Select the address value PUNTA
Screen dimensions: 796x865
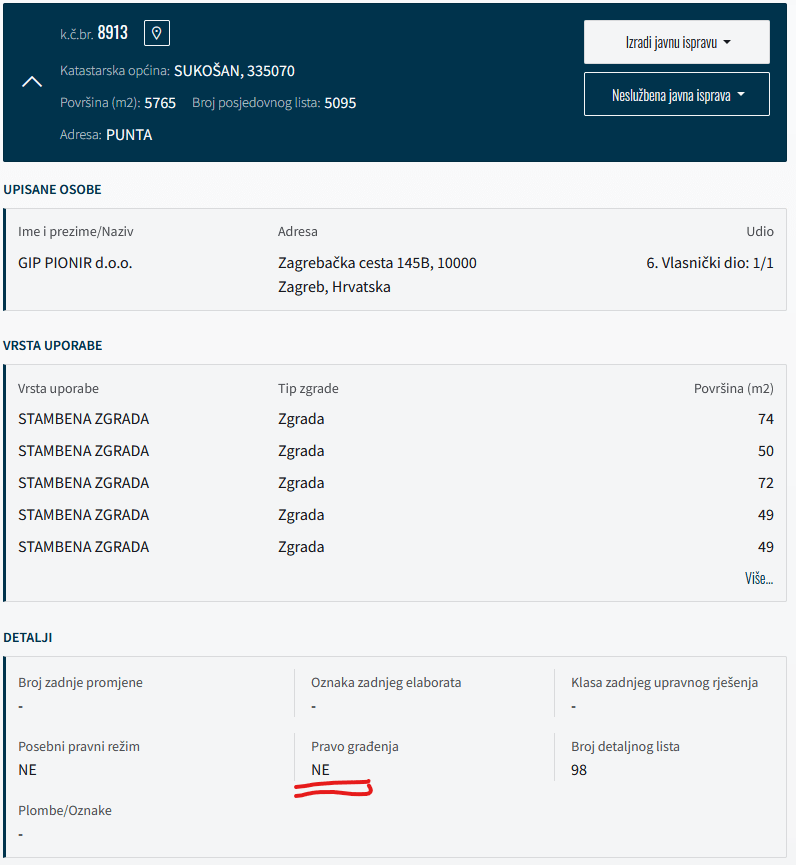(129, 135)
